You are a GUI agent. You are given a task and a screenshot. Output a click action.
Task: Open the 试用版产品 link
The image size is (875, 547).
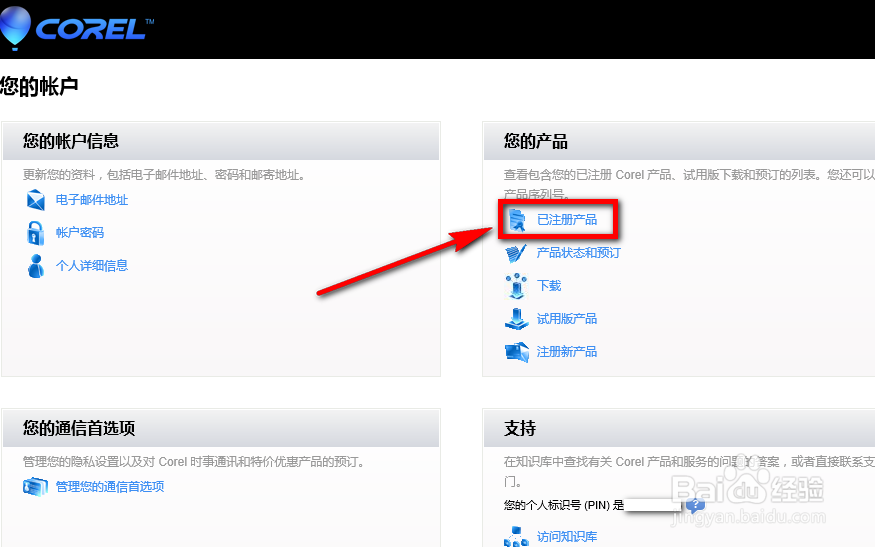click(567, 319)
